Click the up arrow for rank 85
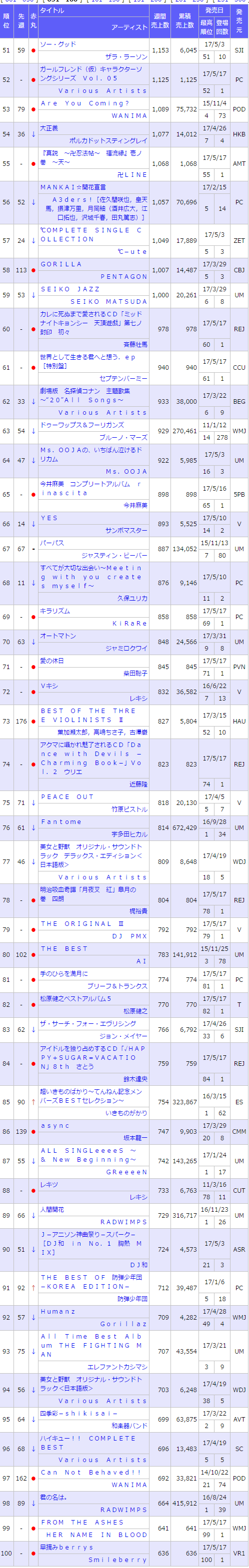The image size is (249, 1568). 33,1102
